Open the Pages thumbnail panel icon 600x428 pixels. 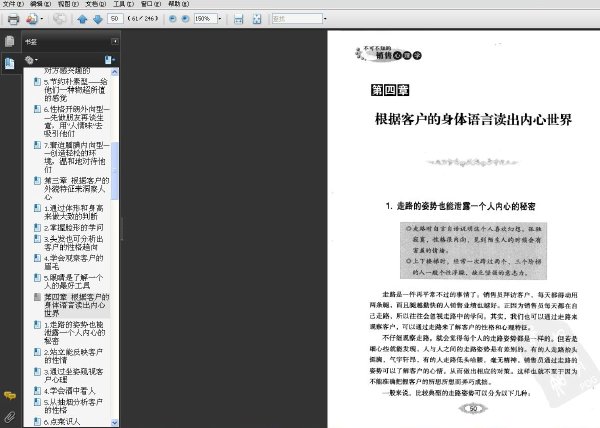point(10,41)
